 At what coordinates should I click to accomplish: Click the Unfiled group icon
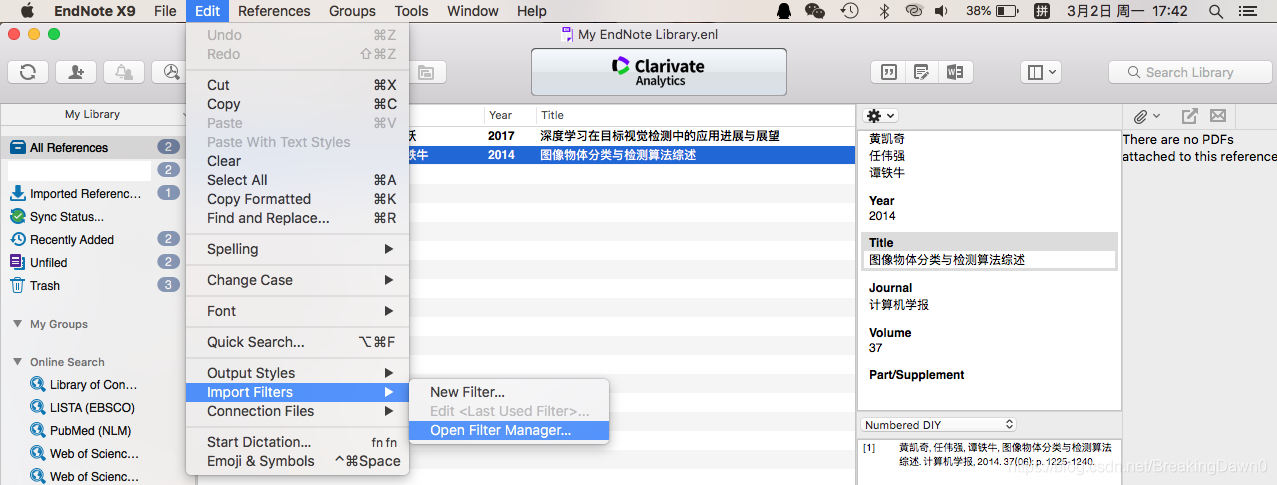17,262
